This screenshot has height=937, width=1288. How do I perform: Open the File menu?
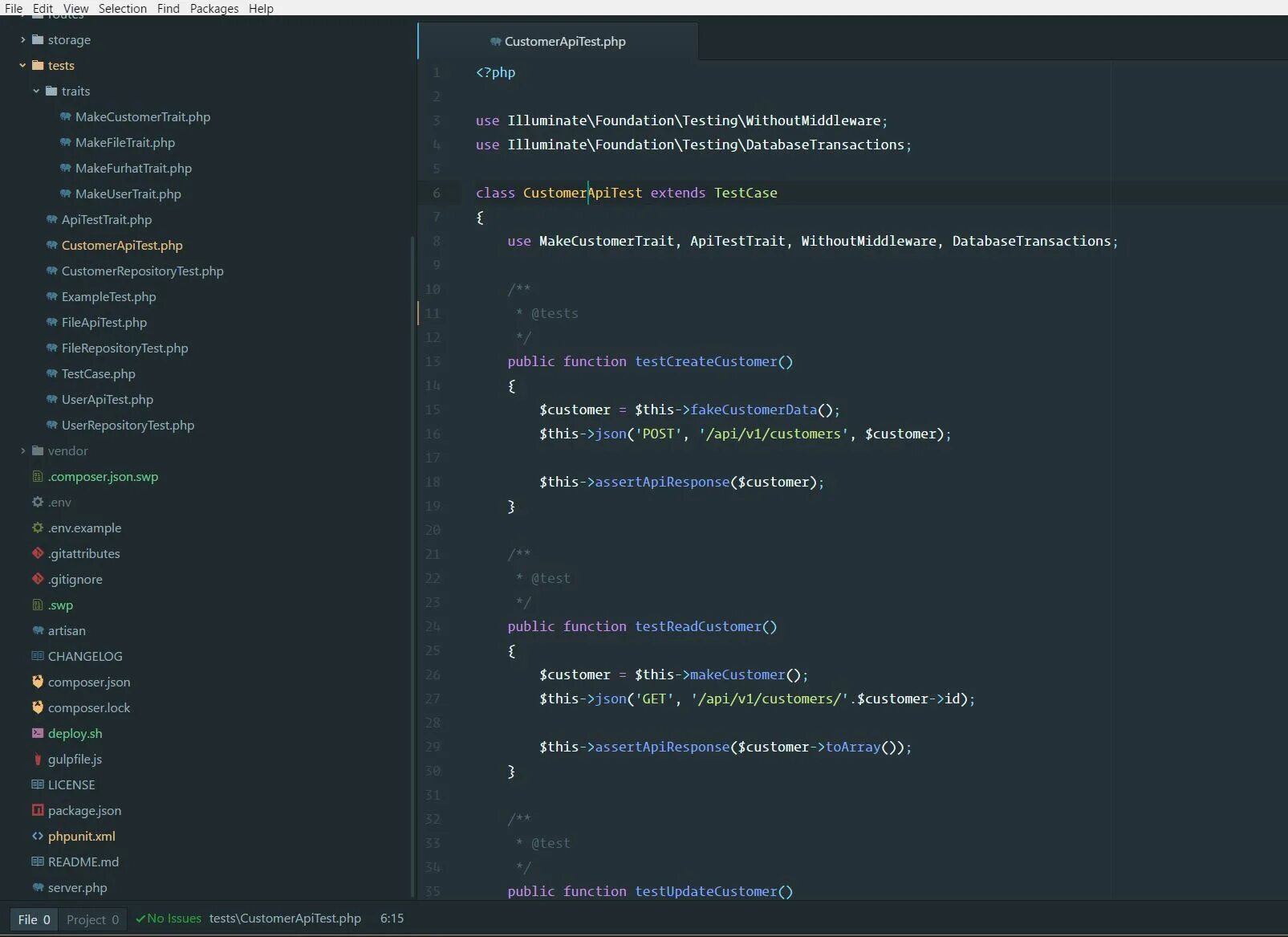tap(14, 8)
